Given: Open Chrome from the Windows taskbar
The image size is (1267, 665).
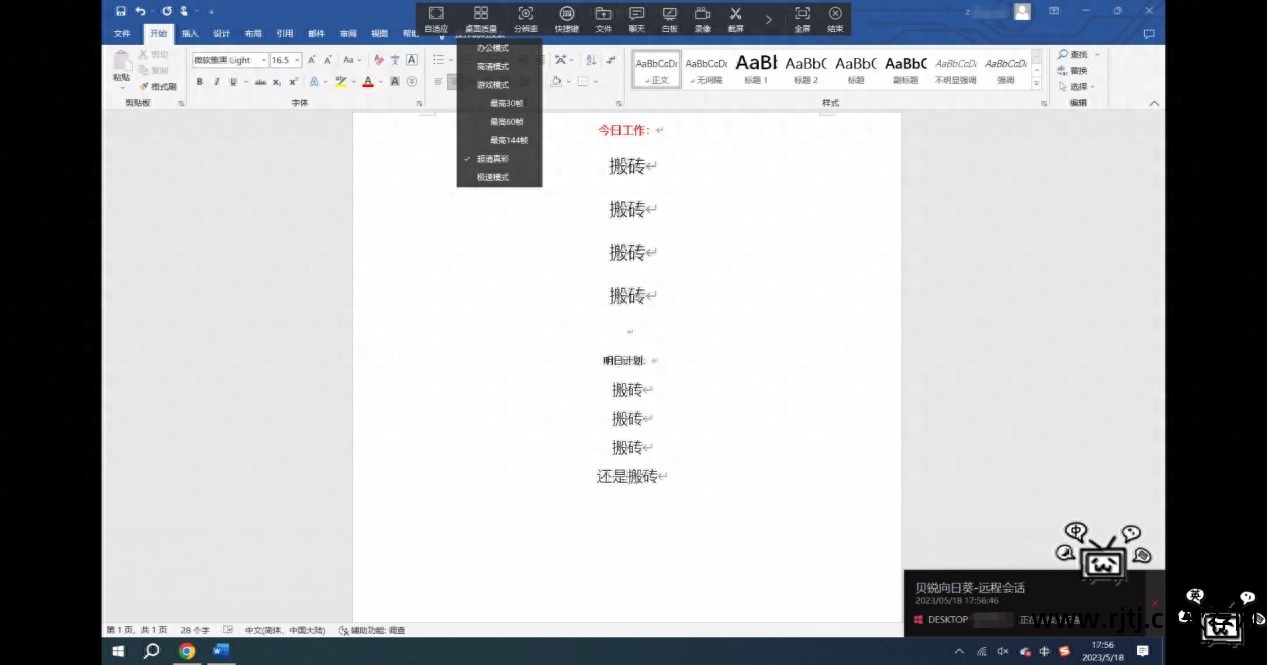Looking at the screenshot, I should (x=186, y=651).
